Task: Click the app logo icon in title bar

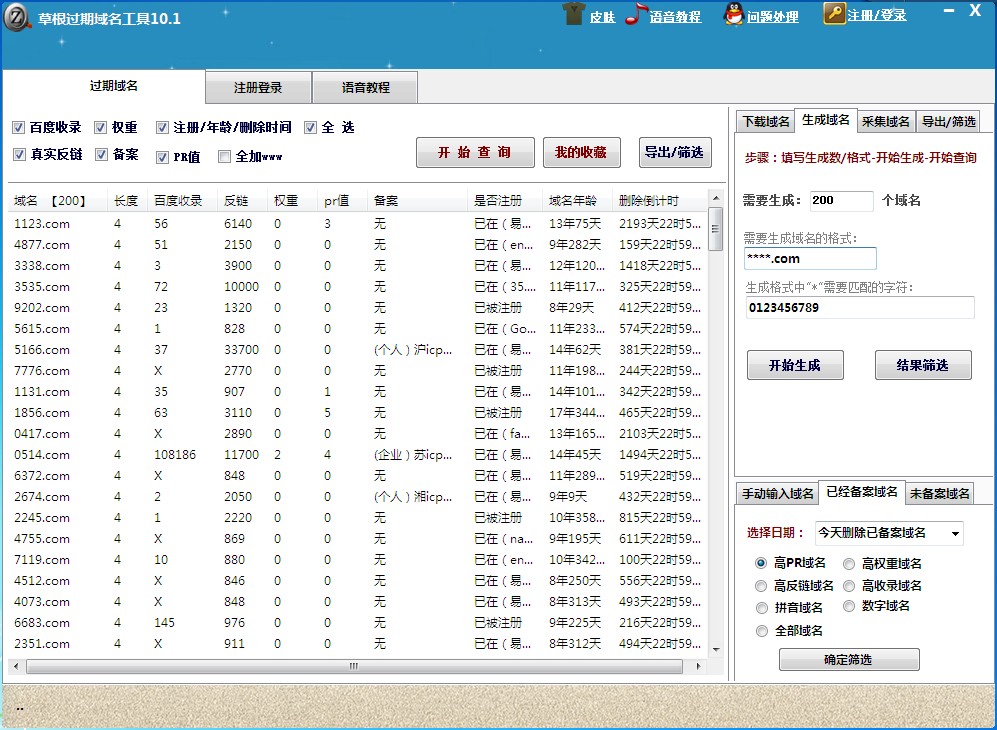Action: 17,17
